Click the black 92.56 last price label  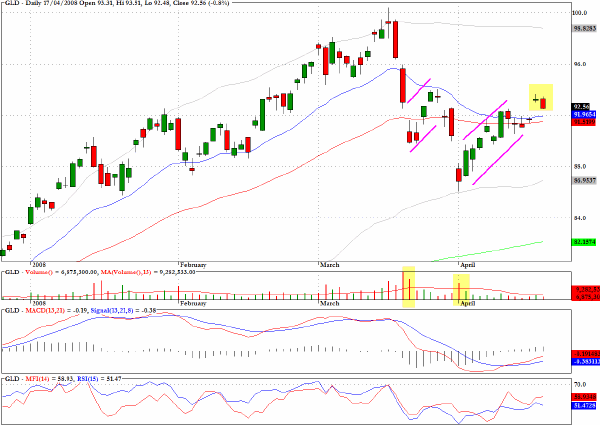point(581,107)
